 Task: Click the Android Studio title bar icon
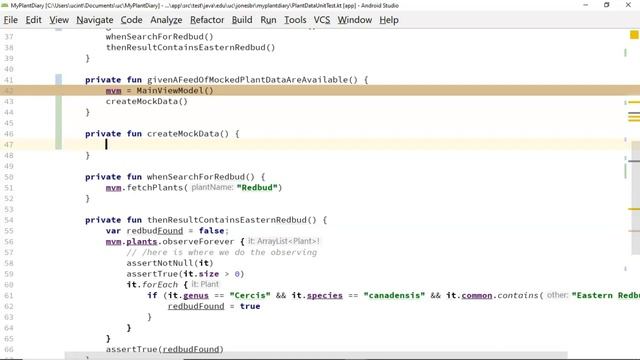point(5,5)
